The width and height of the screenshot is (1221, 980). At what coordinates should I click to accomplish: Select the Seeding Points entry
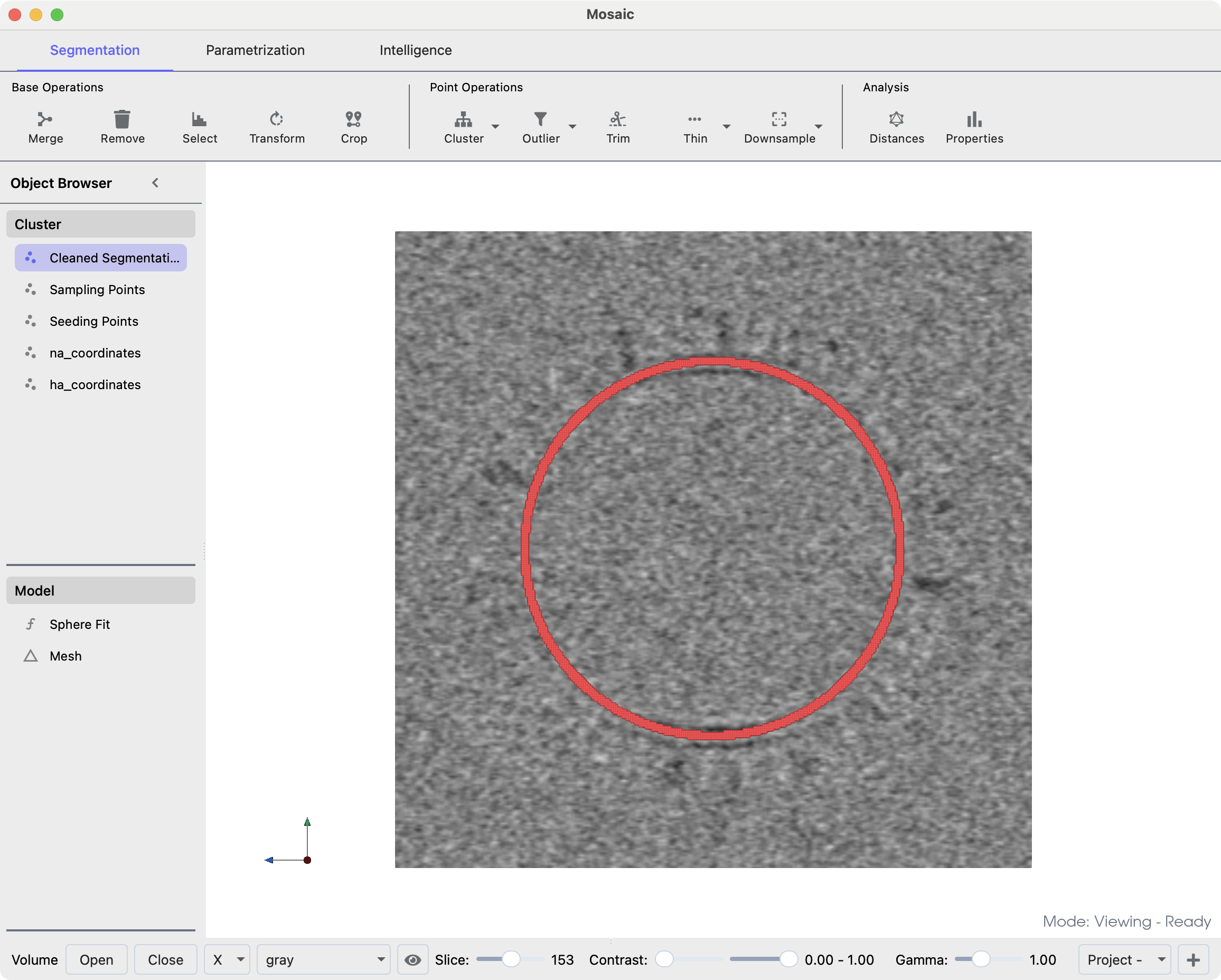pyautogui.click(x=101, y=321)
